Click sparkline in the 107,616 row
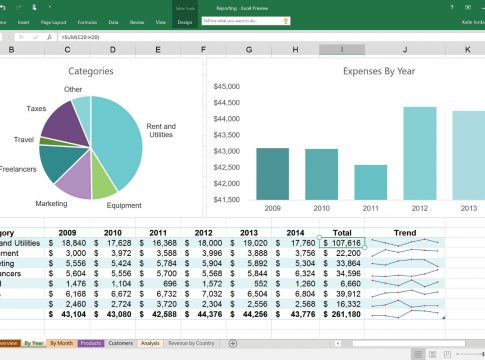Viewport: 485px width, 360px height. (405, 242)
